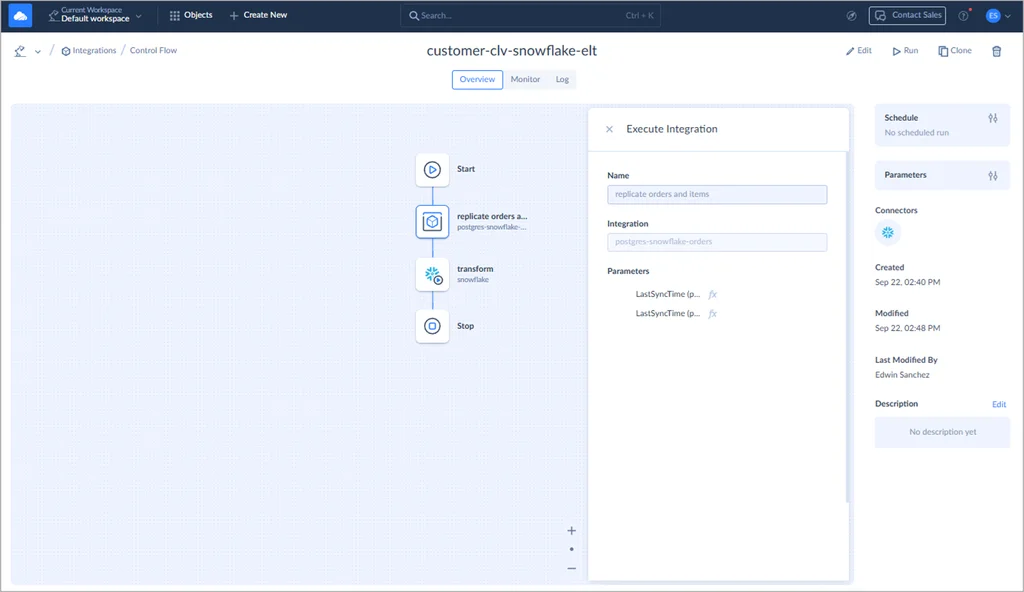
Task: Open the Objects grid menu
Action: 191,15
